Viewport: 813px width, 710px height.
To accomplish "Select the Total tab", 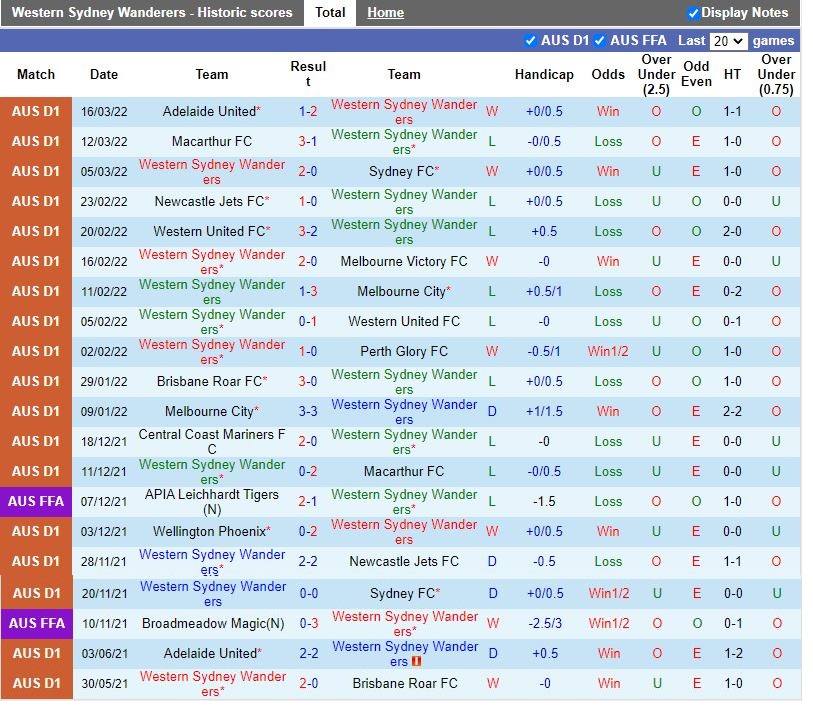I will coord(330,13).
